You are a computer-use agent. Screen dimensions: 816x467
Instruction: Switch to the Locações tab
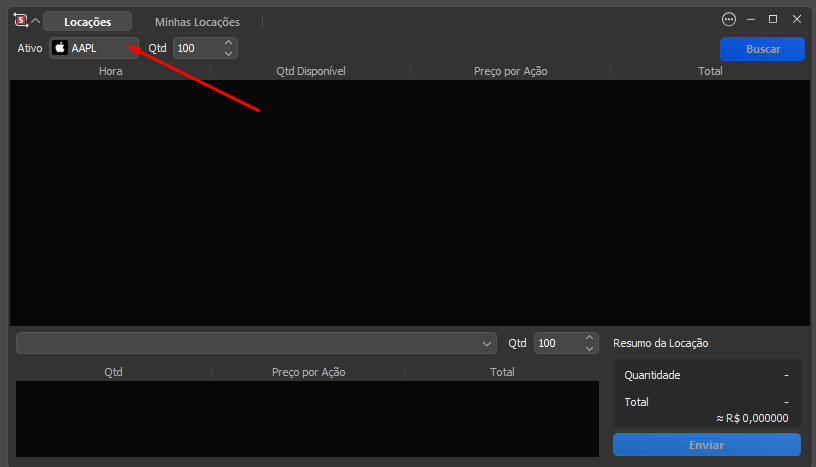click(x=87, y=22)
